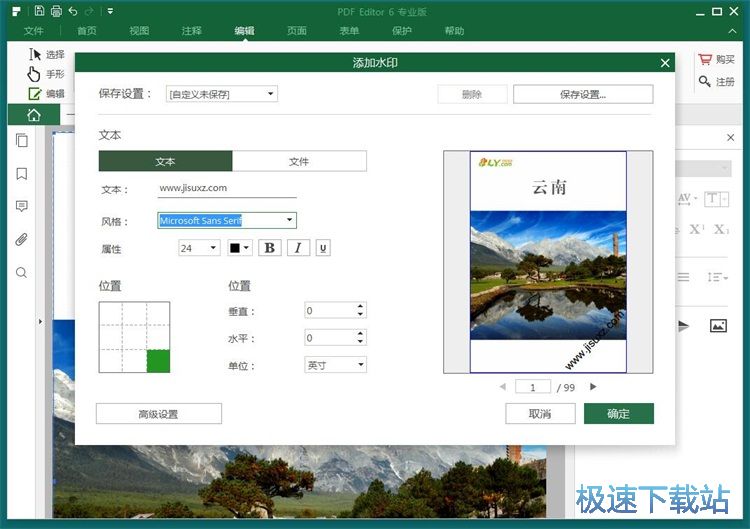This screenshot has height=529, width=750.
Task: Click the Print icon in title bar
Action: 56,11
